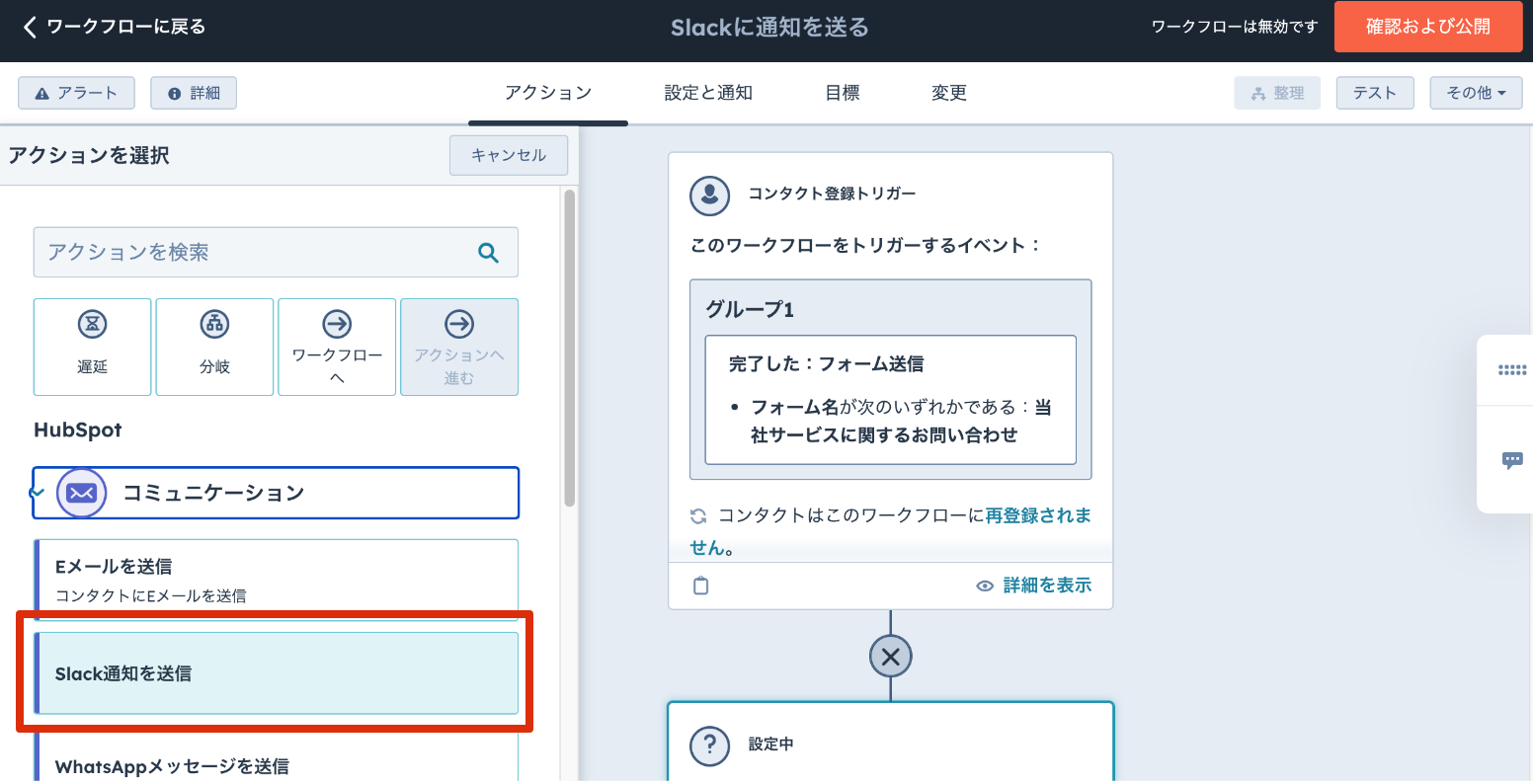Screen dimensions: 1533x784
Task: Switch to the 設定と通知 tab
Action: [x=708, y=93]
